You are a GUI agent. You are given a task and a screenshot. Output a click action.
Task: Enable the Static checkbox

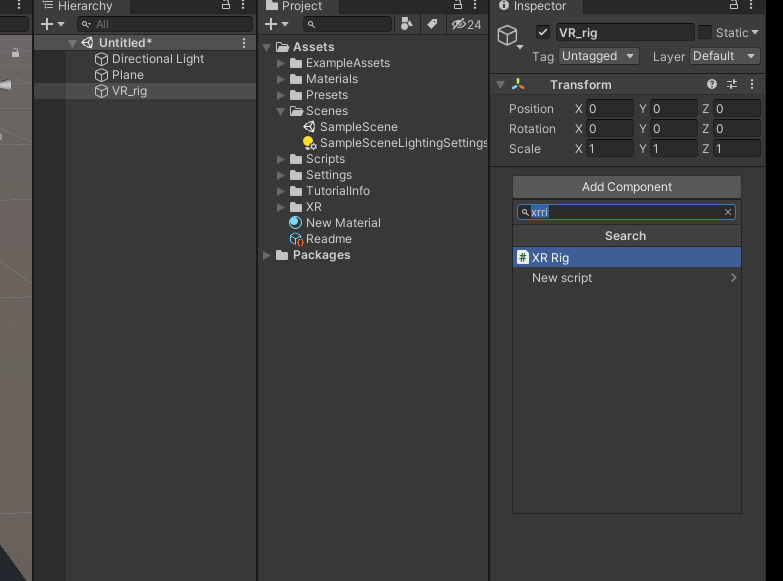coord(705,32)
